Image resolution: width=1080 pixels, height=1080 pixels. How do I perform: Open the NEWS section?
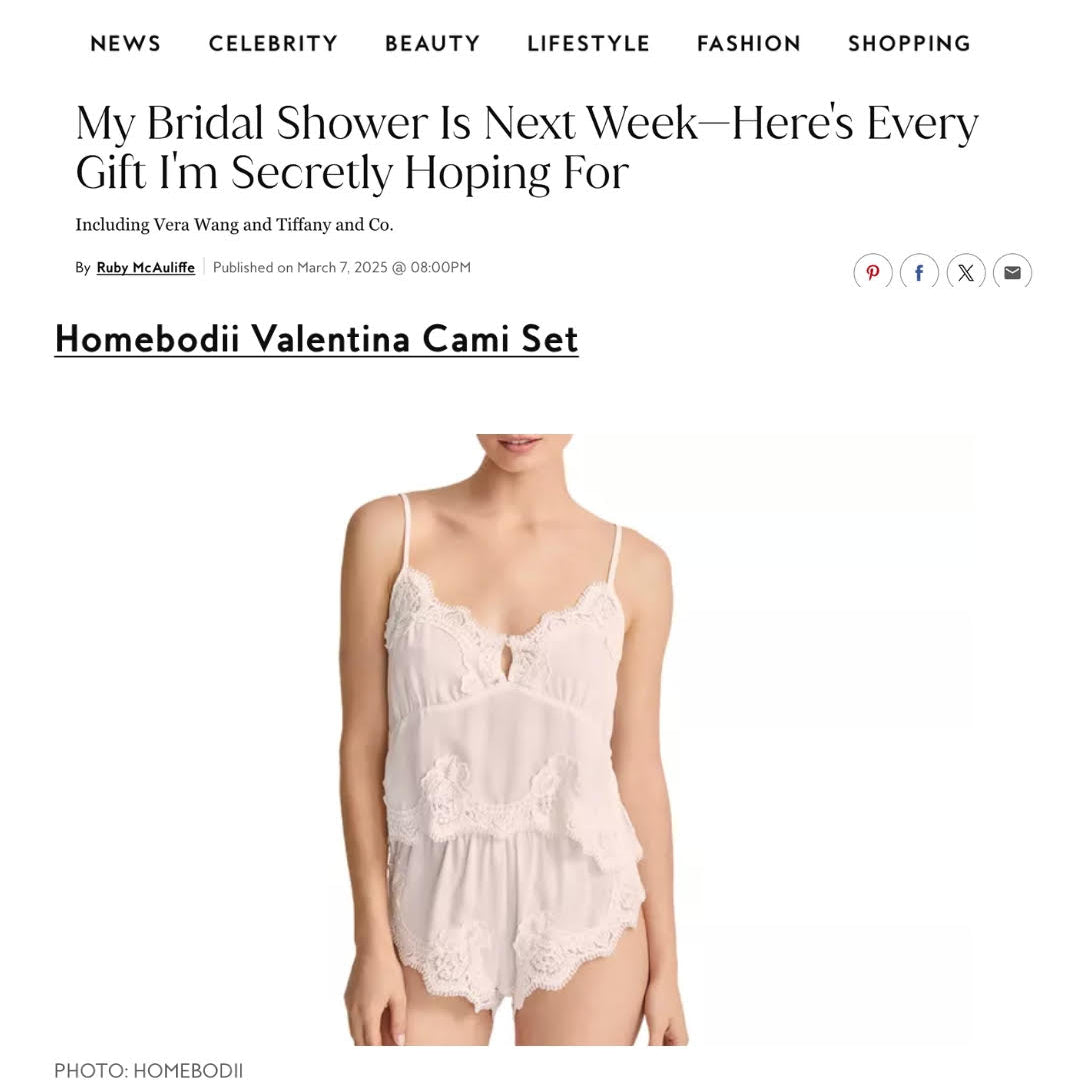(x=125, y=43)
